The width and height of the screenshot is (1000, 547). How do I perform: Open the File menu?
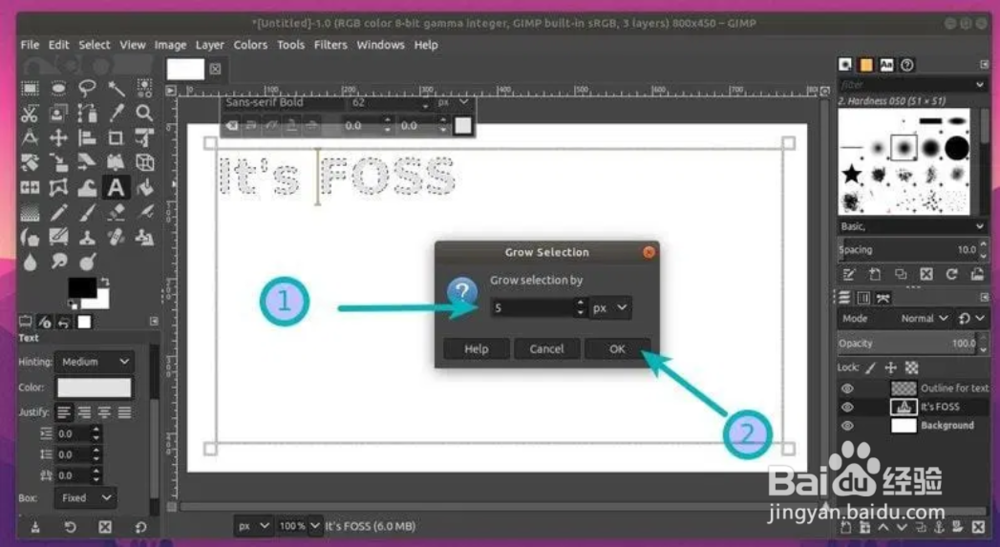tap(29, 45)
